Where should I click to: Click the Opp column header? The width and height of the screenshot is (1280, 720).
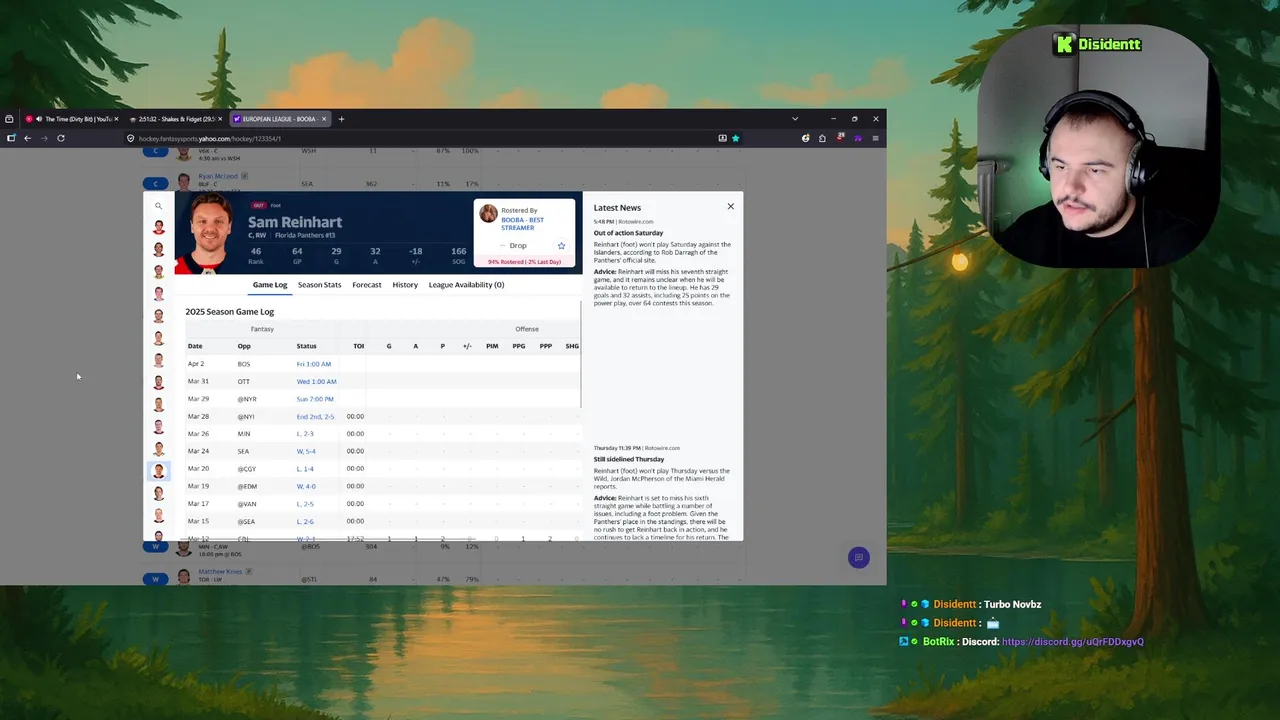point(244,346)
